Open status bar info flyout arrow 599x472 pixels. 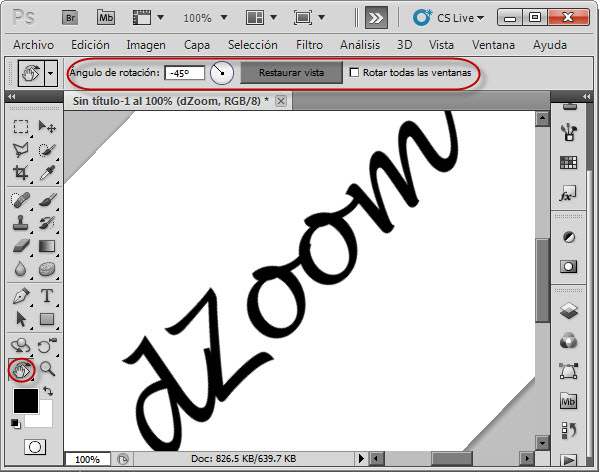point(361,458)
